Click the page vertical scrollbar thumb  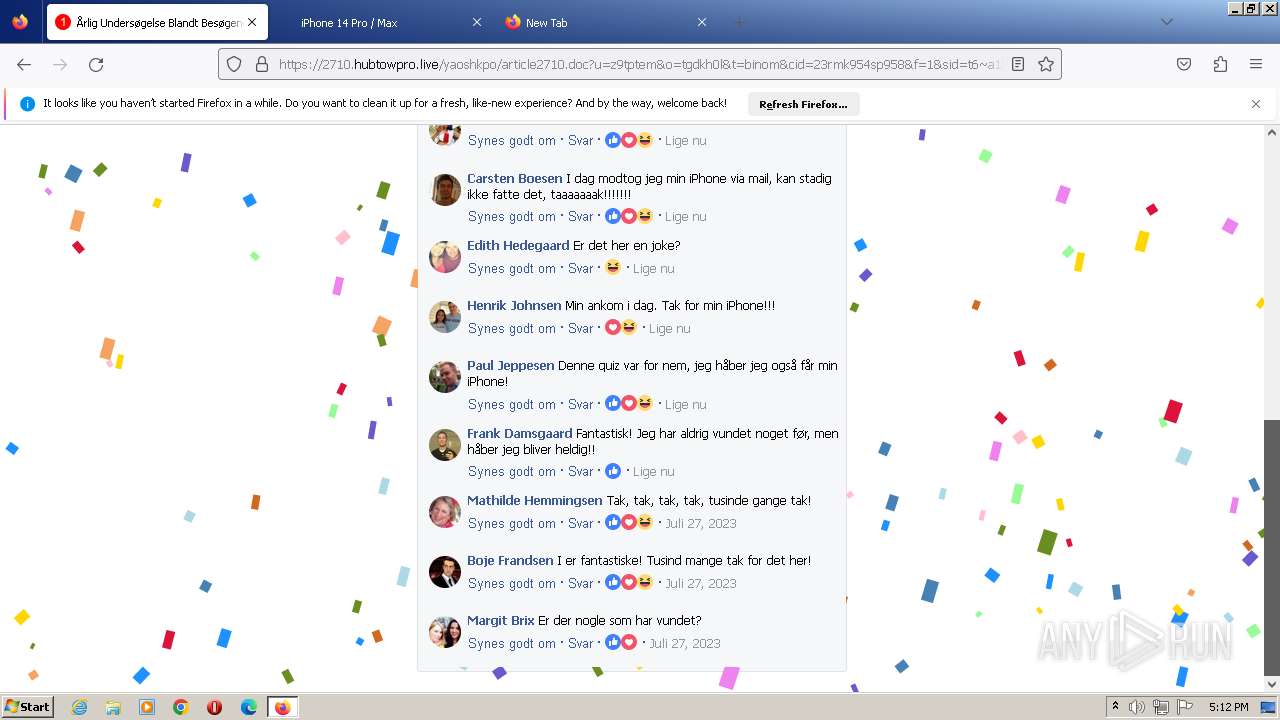1272,548
